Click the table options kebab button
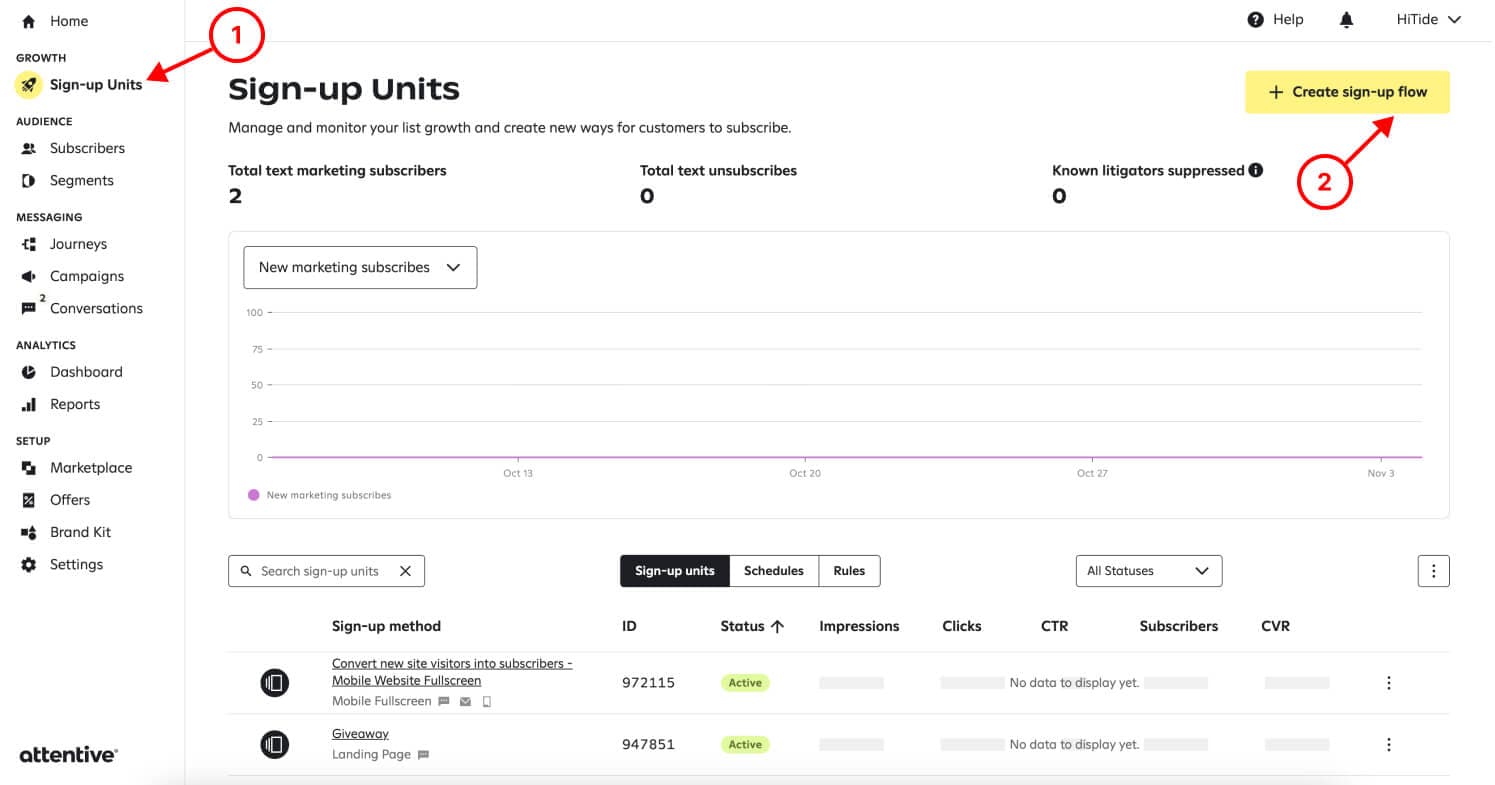The height and width of the screenshot is (785, 1495). click(x=1433, y=571)
